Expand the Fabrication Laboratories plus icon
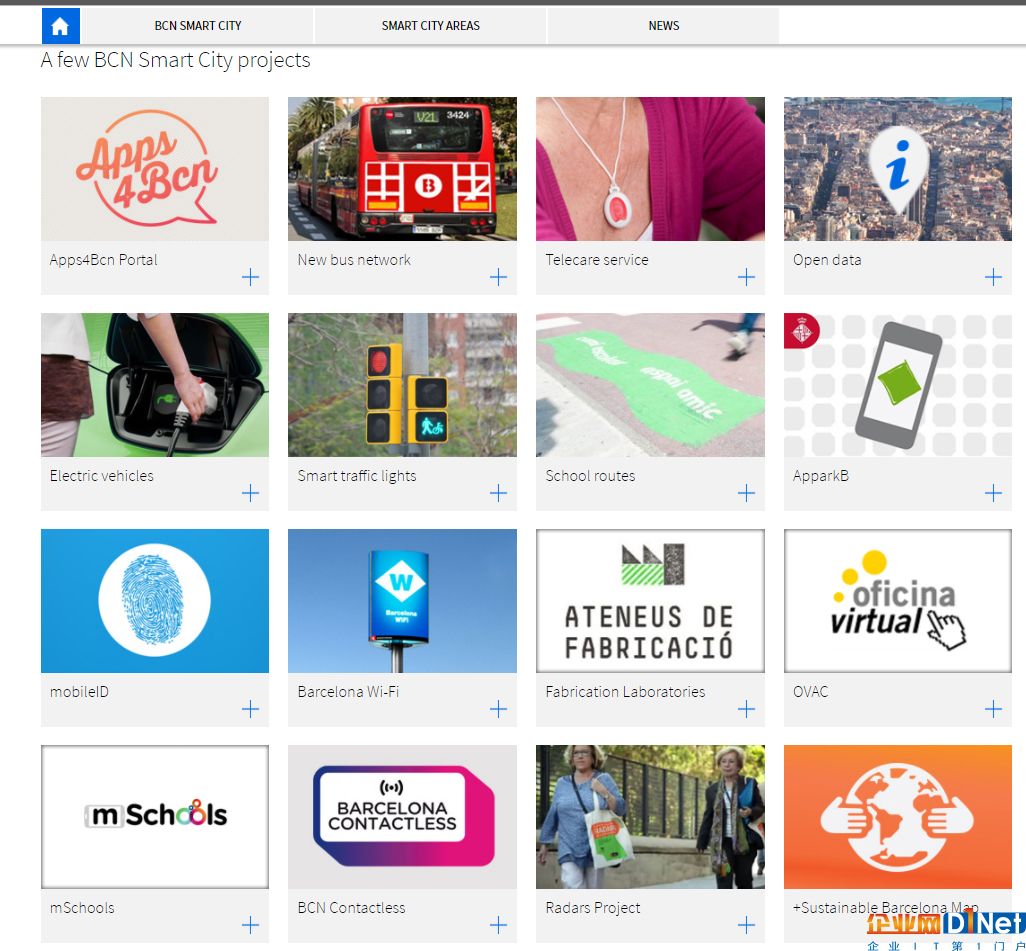 [747, 709]
